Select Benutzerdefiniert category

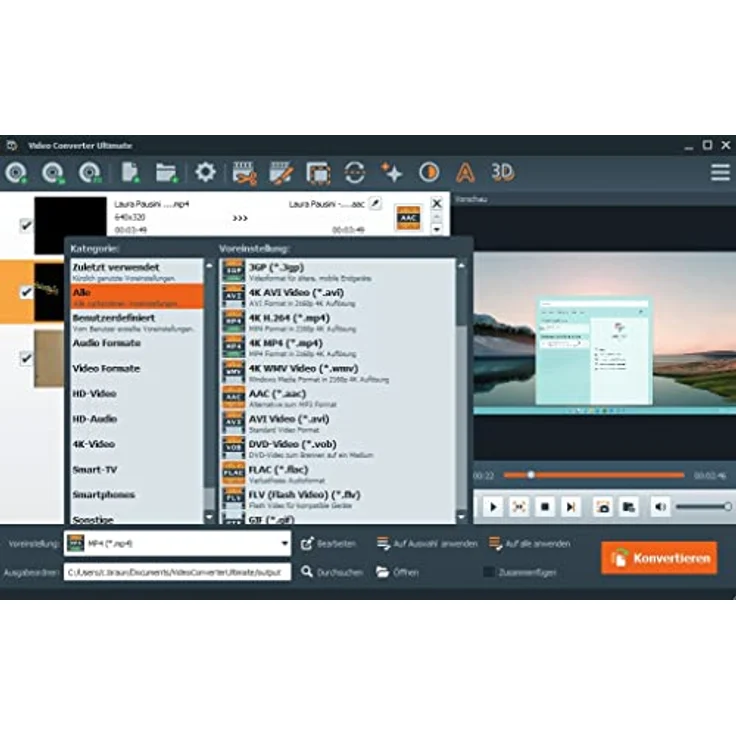pos(137,322)
